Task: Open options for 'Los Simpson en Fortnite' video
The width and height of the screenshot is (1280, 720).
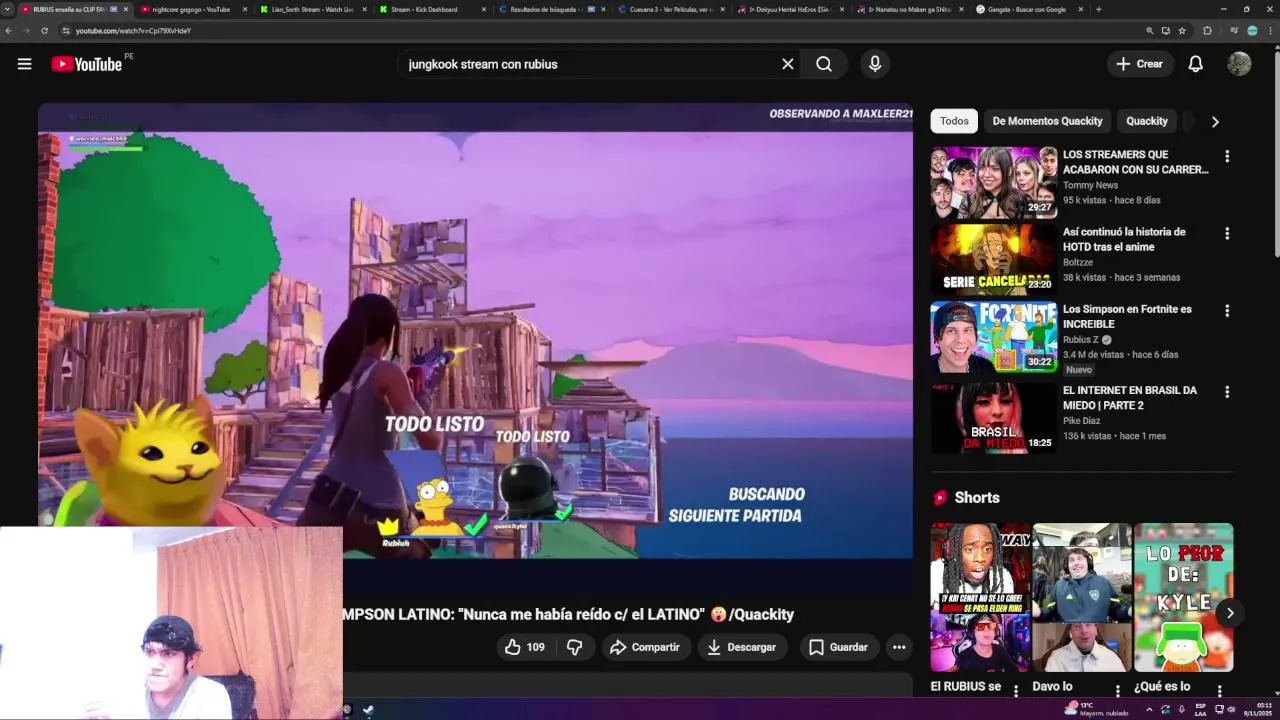Action: point(1227,311)
